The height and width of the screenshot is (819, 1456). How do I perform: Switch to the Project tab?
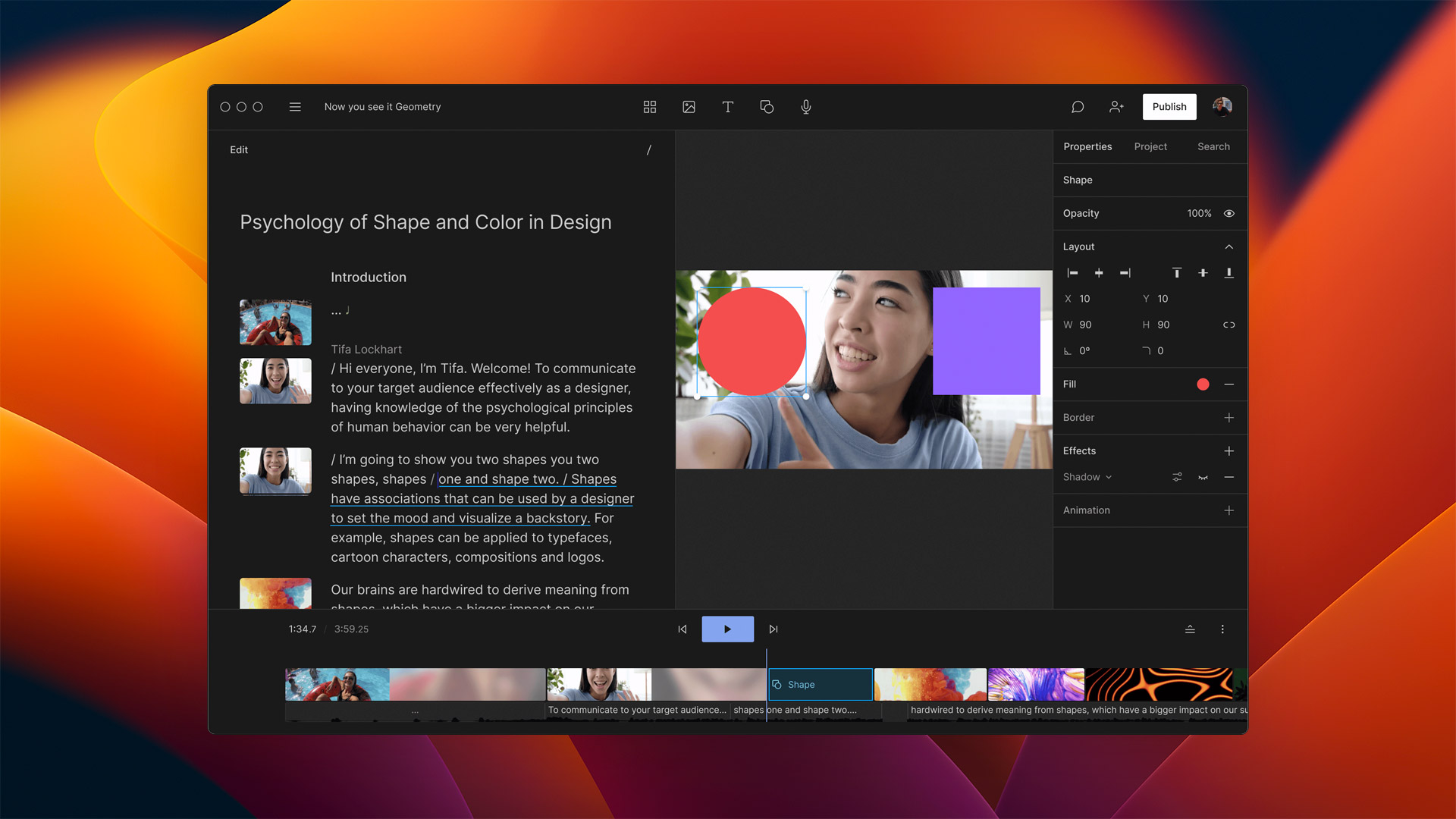[x=1150, y=146]
